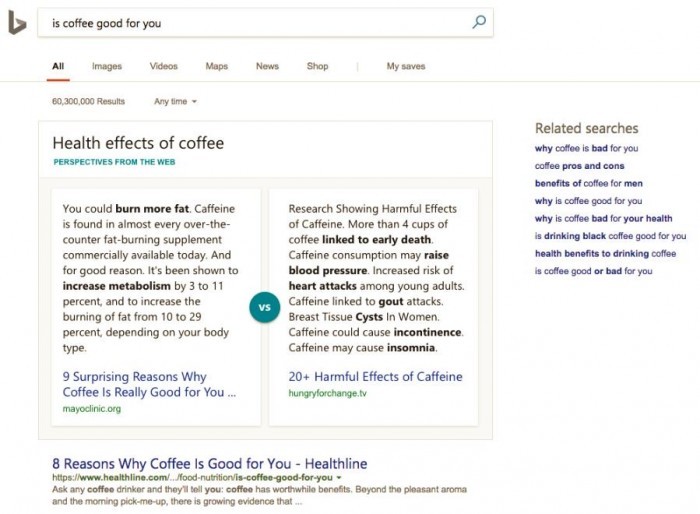This screenshot has width=700, height=514.
Task: Expand the Healthline URL dropdown arrow
Action: coord(340,478)
